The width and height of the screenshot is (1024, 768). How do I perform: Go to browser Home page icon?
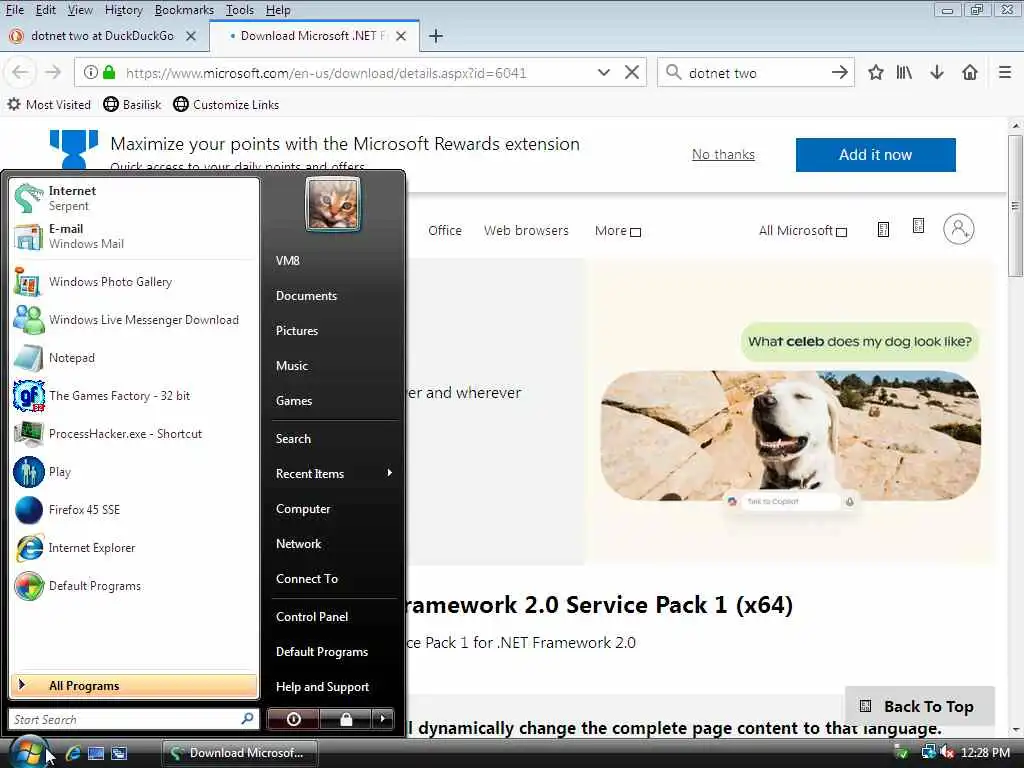tap(970, 72)
